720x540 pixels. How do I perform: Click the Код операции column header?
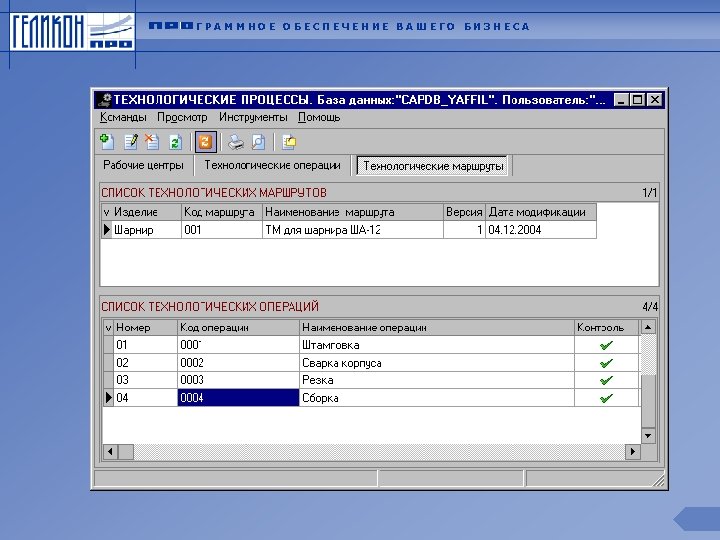pos(238,327)
